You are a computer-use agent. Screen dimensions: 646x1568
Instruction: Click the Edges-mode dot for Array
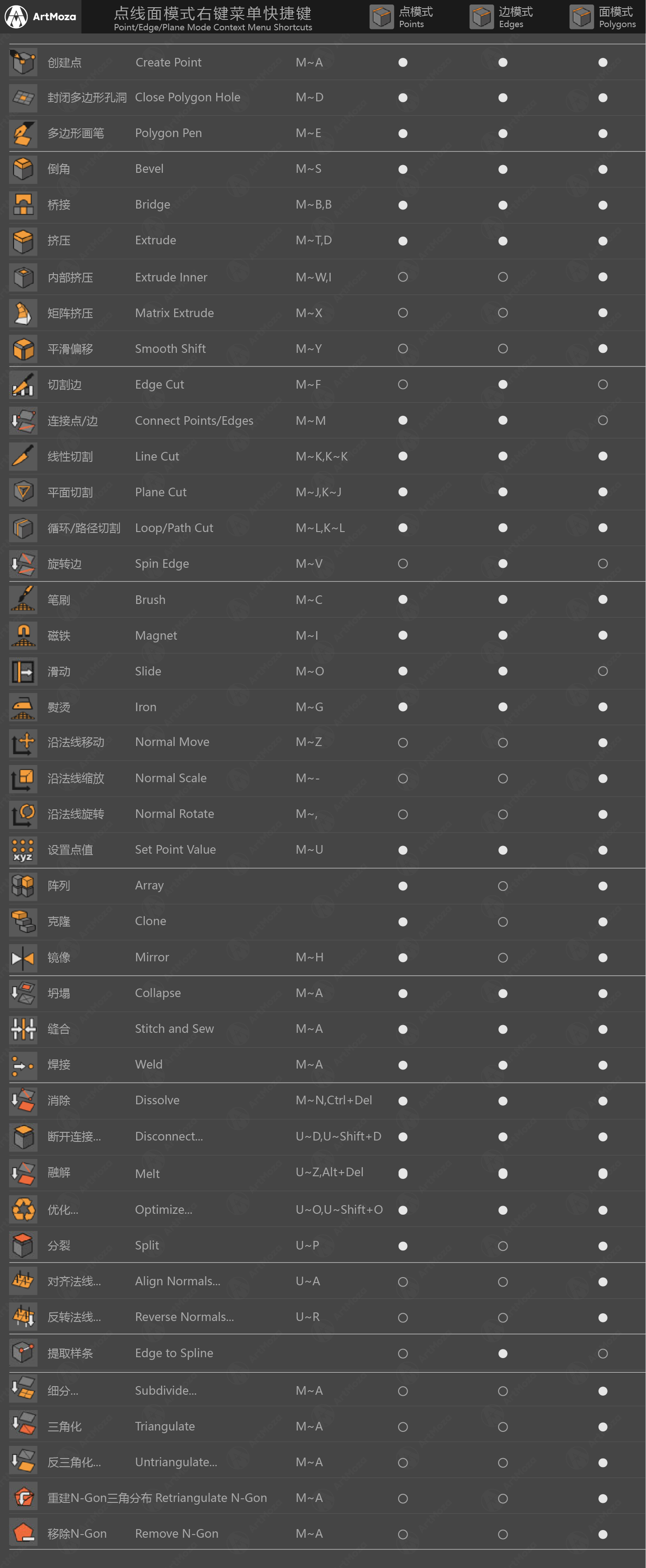502,886
